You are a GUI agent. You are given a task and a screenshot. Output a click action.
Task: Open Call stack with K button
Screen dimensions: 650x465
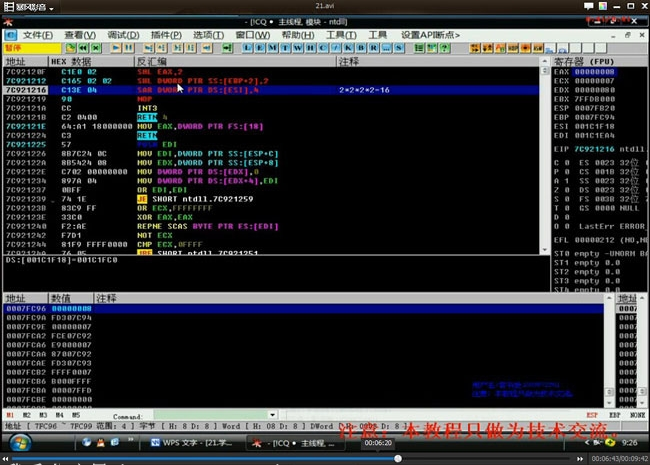point(348,48)
